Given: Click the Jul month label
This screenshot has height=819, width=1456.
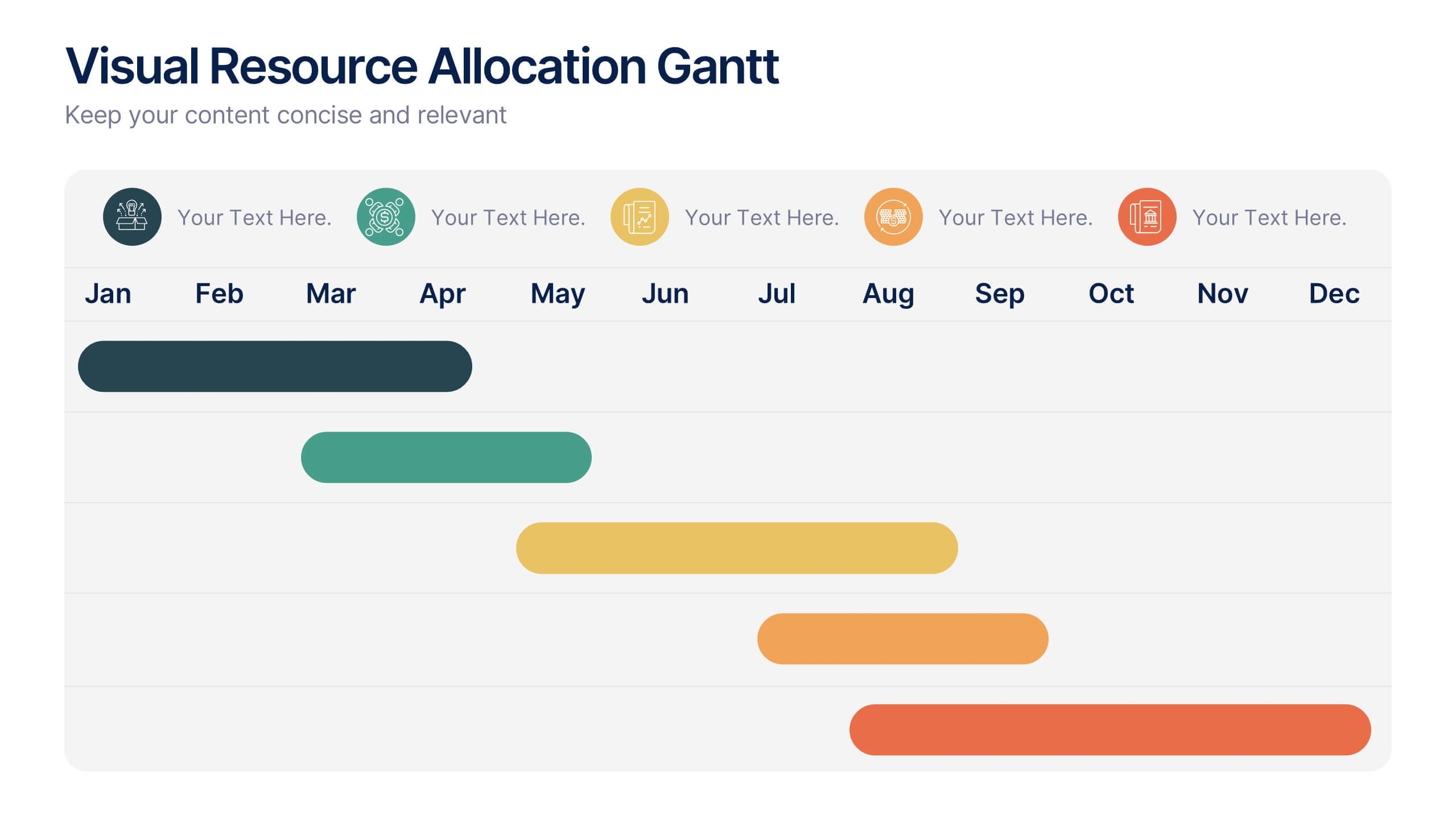Looking at the screenshot, I should pos(776,293).
